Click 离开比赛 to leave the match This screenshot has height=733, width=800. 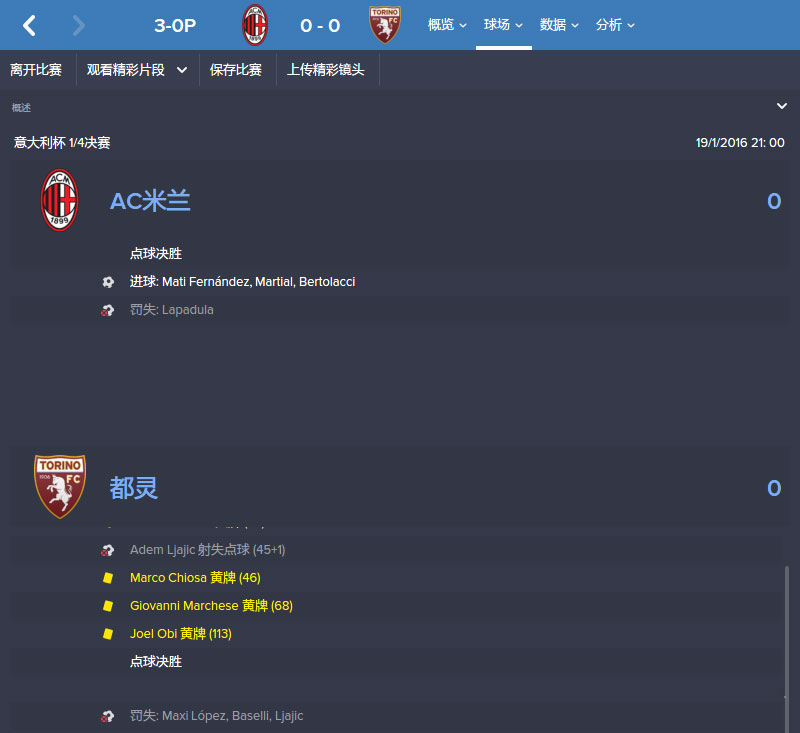36,70
